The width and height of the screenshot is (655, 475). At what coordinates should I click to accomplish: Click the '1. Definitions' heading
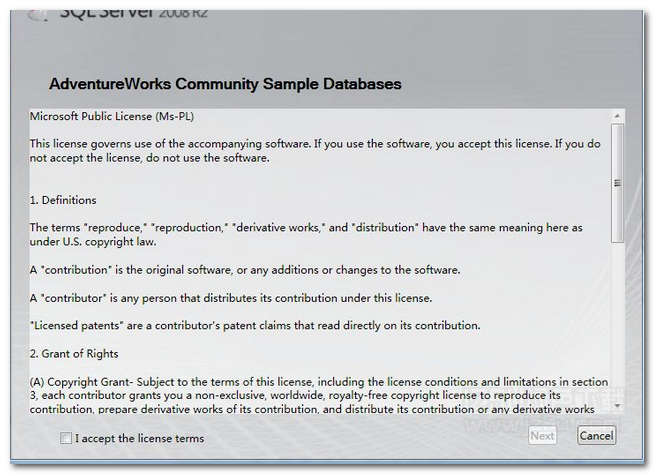click(x=63, y=200)
